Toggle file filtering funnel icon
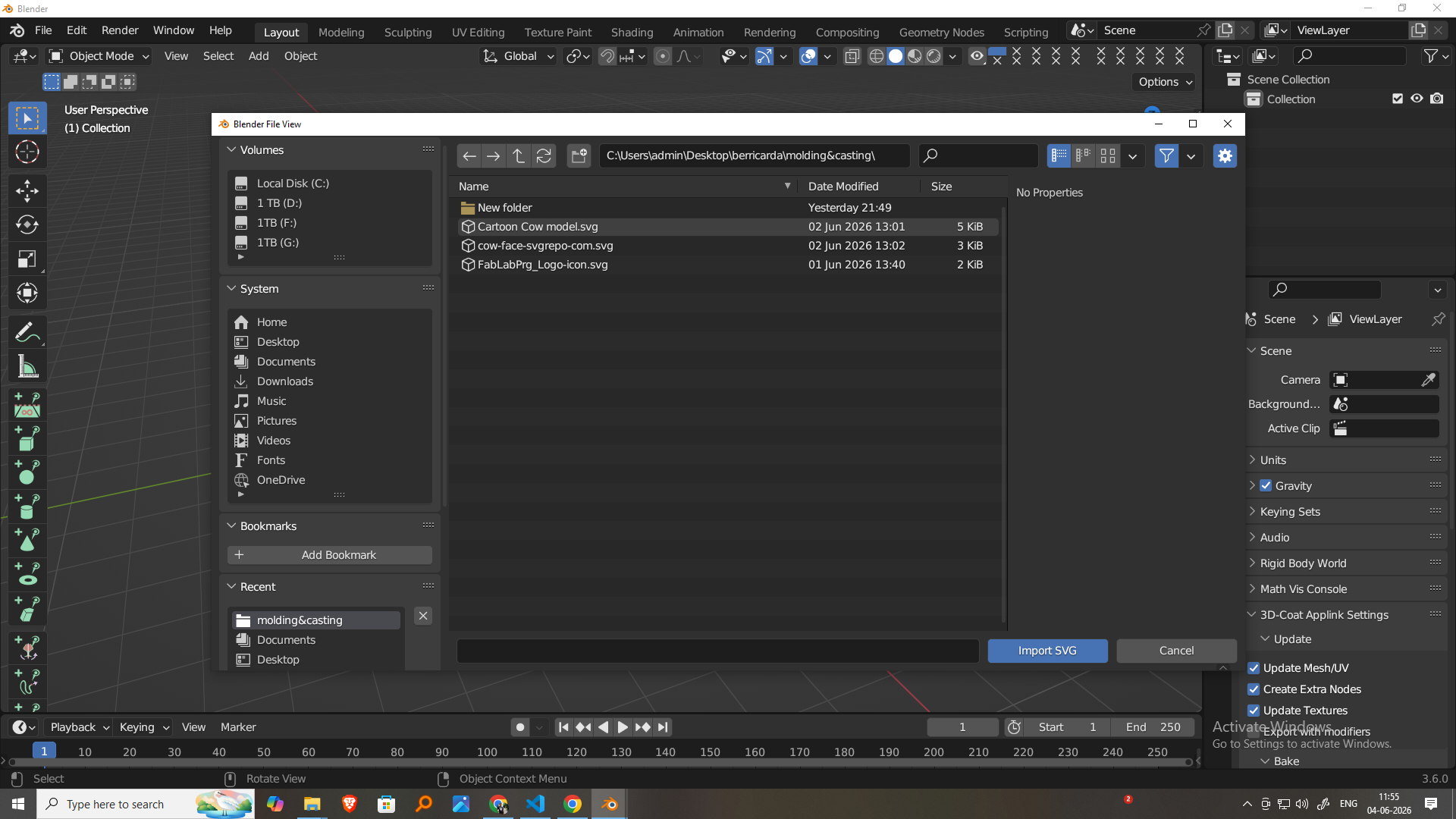Screen dimensions: 1456x819 pos(1166,156)
